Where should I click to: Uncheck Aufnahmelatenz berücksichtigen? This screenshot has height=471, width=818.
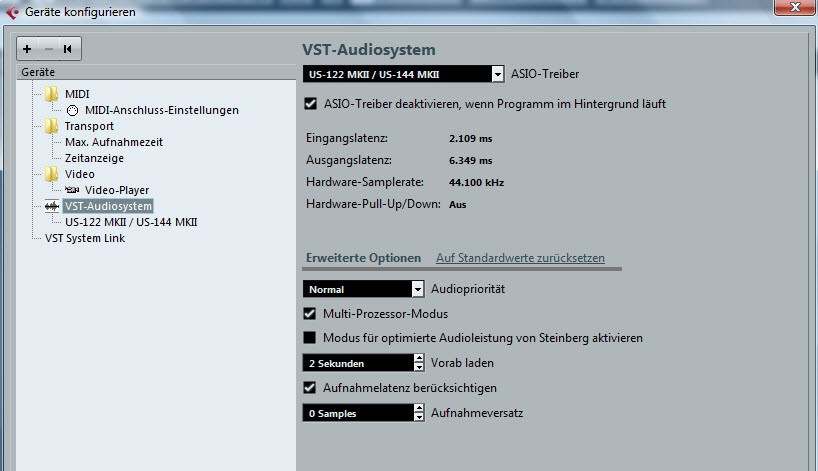click(309, 388)
